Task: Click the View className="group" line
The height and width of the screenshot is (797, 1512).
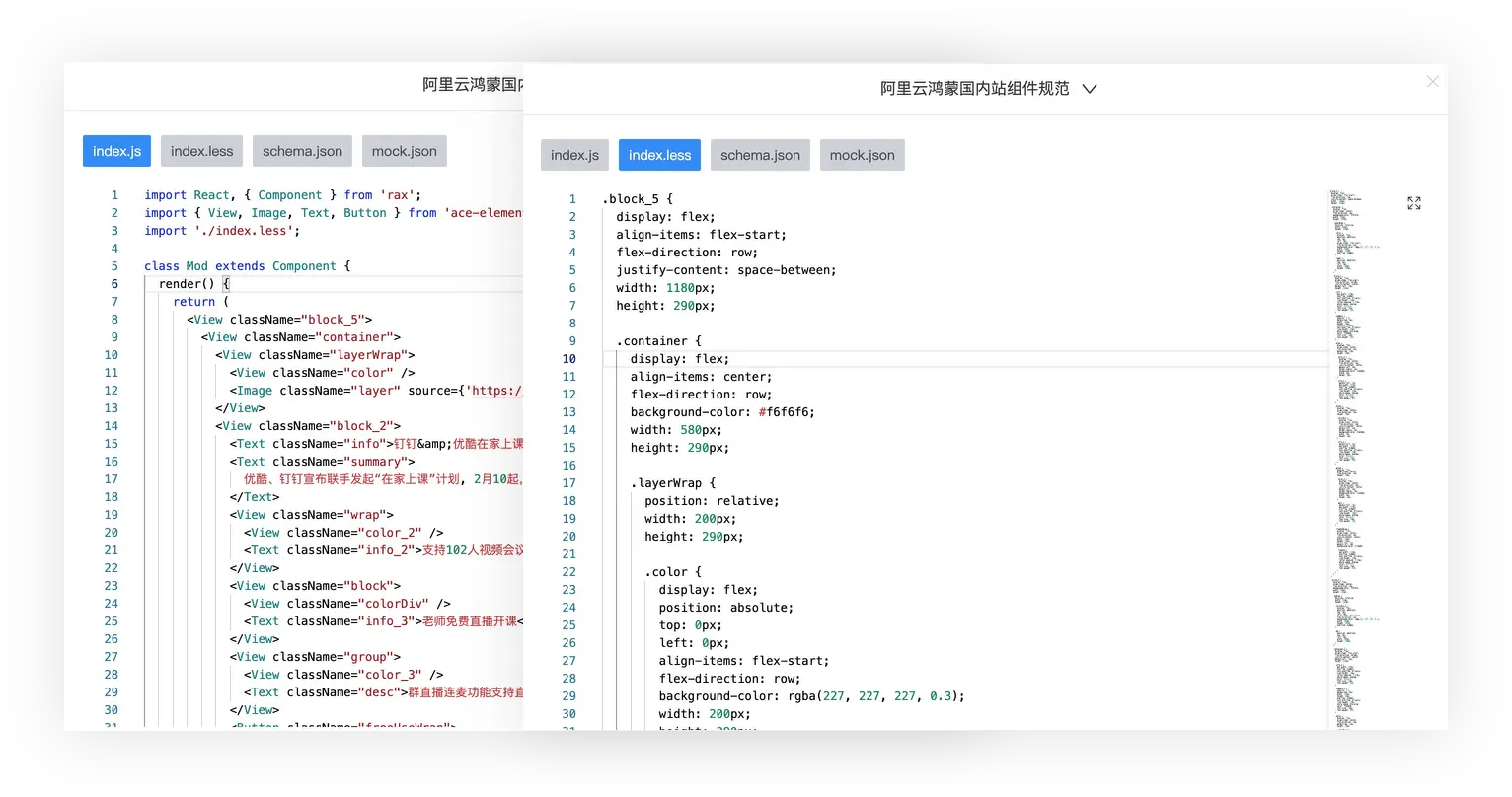Action: 316,657
